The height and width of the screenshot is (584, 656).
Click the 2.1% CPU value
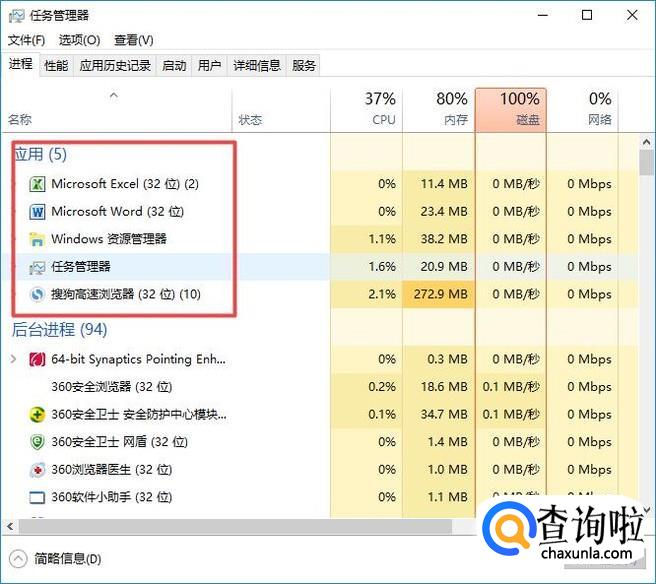[382, 295]
